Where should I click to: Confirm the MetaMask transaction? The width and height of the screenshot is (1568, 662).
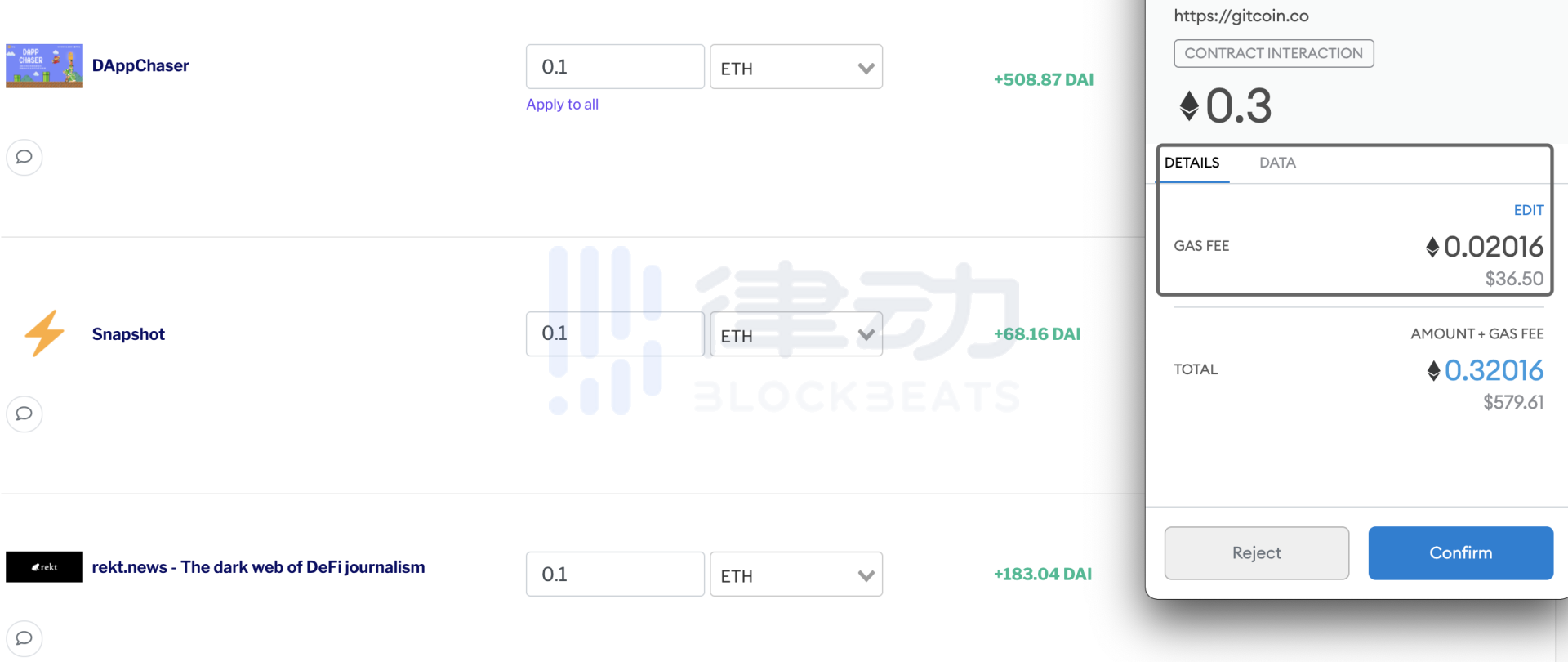pyautogui.click(x=1460, y=553)
